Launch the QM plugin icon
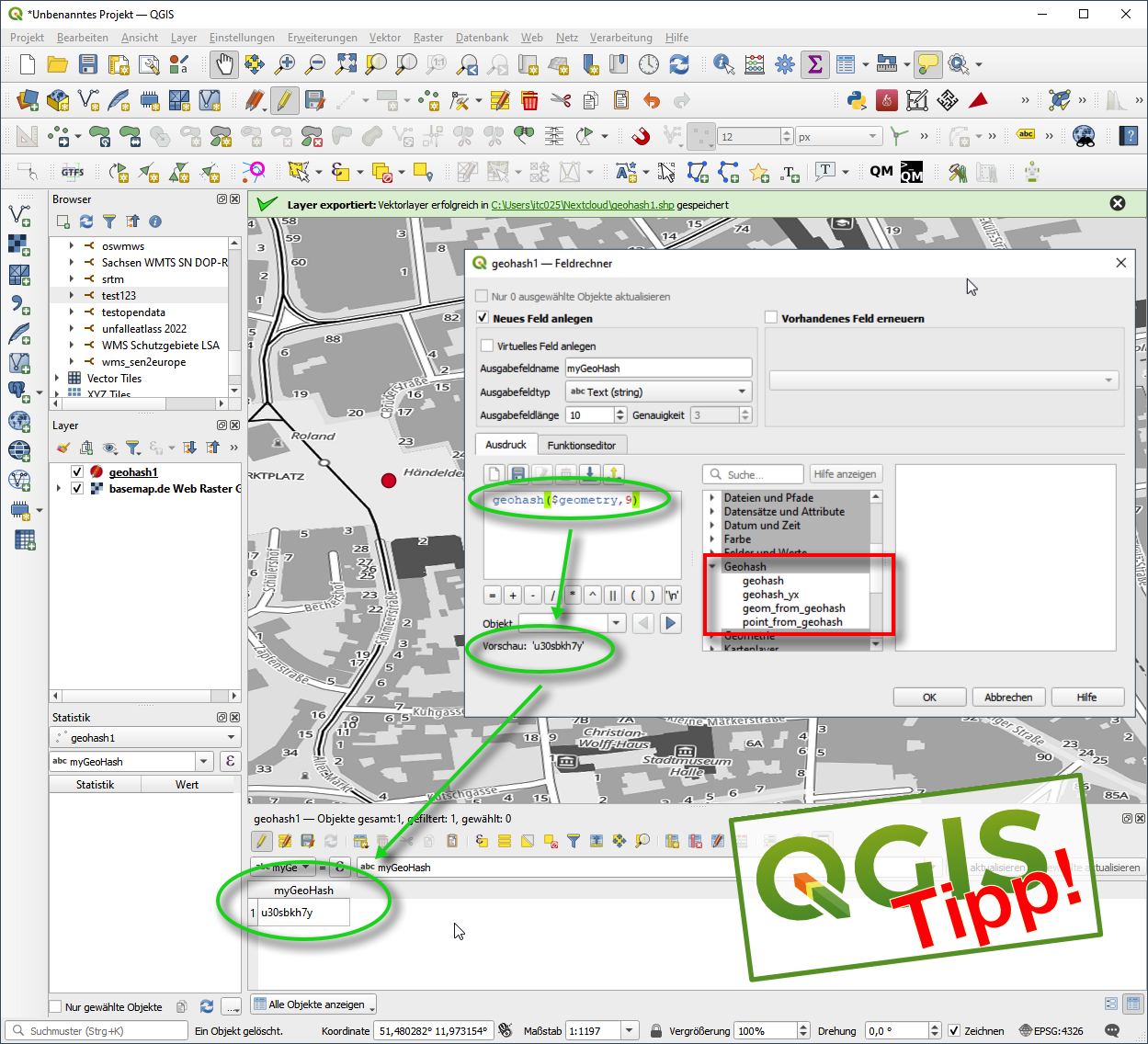 (881, 171)
